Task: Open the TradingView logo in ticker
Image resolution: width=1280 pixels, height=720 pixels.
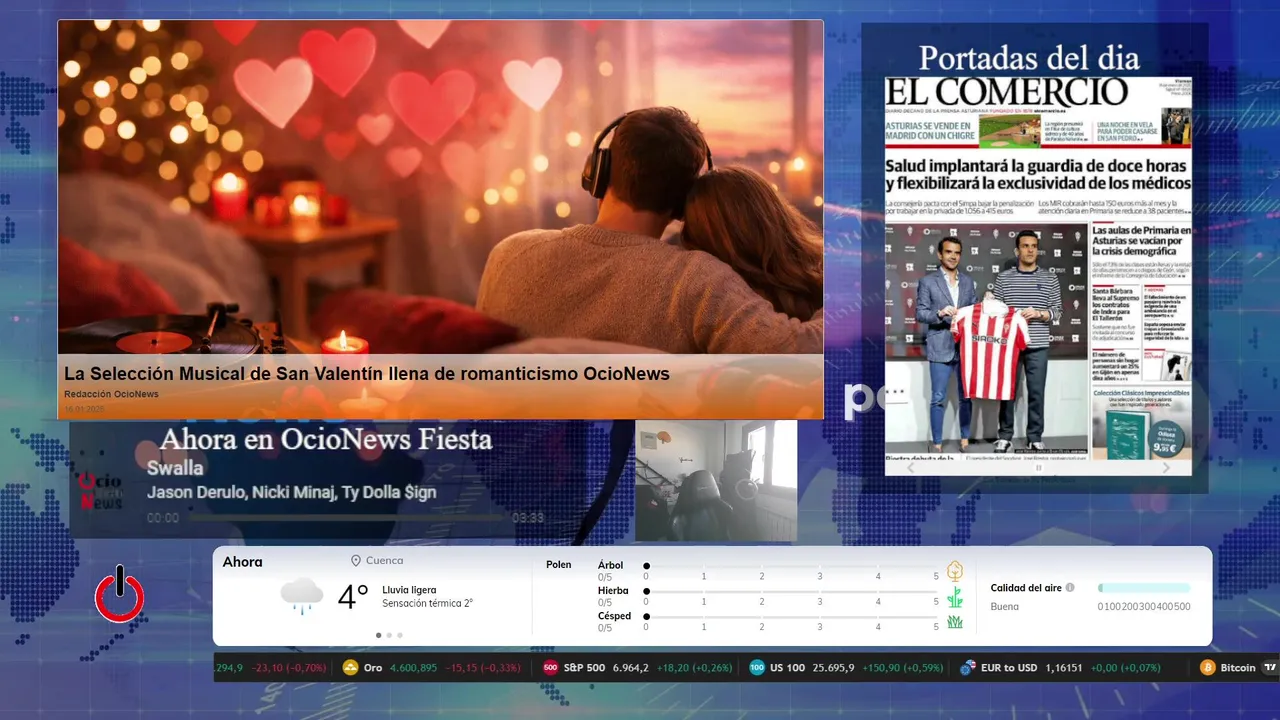Action: [1271, 668]
